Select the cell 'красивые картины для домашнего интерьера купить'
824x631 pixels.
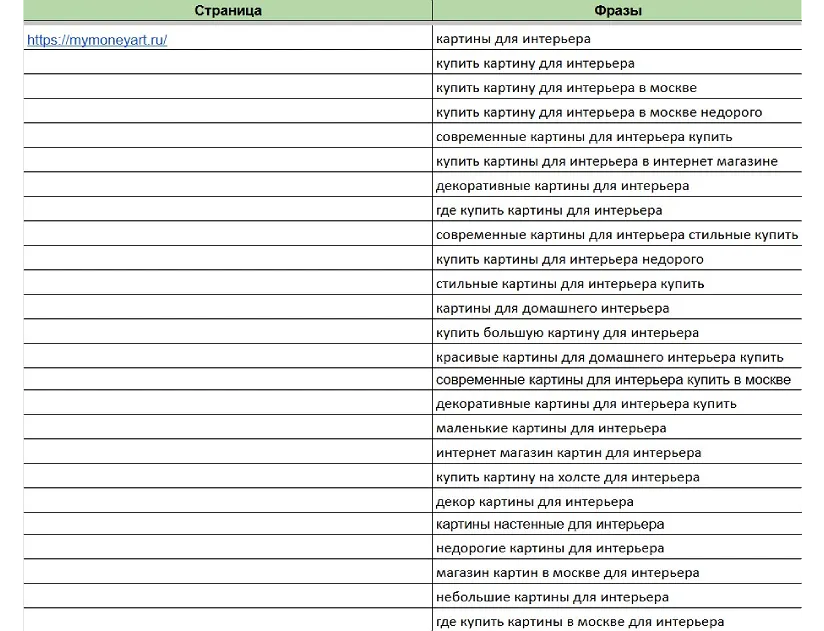[609, 357]
